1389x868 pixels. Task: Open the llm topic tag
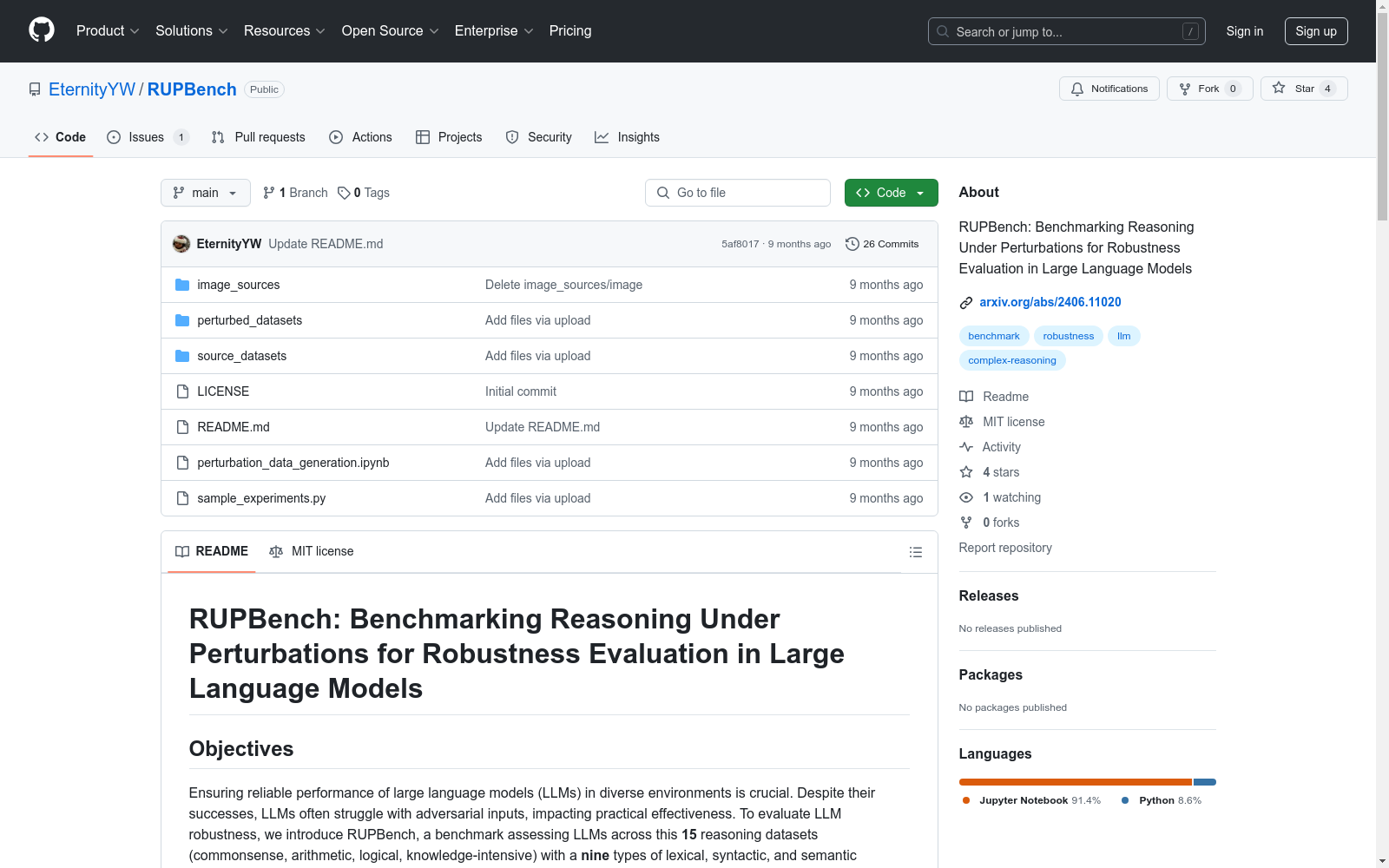point(1124,336)
